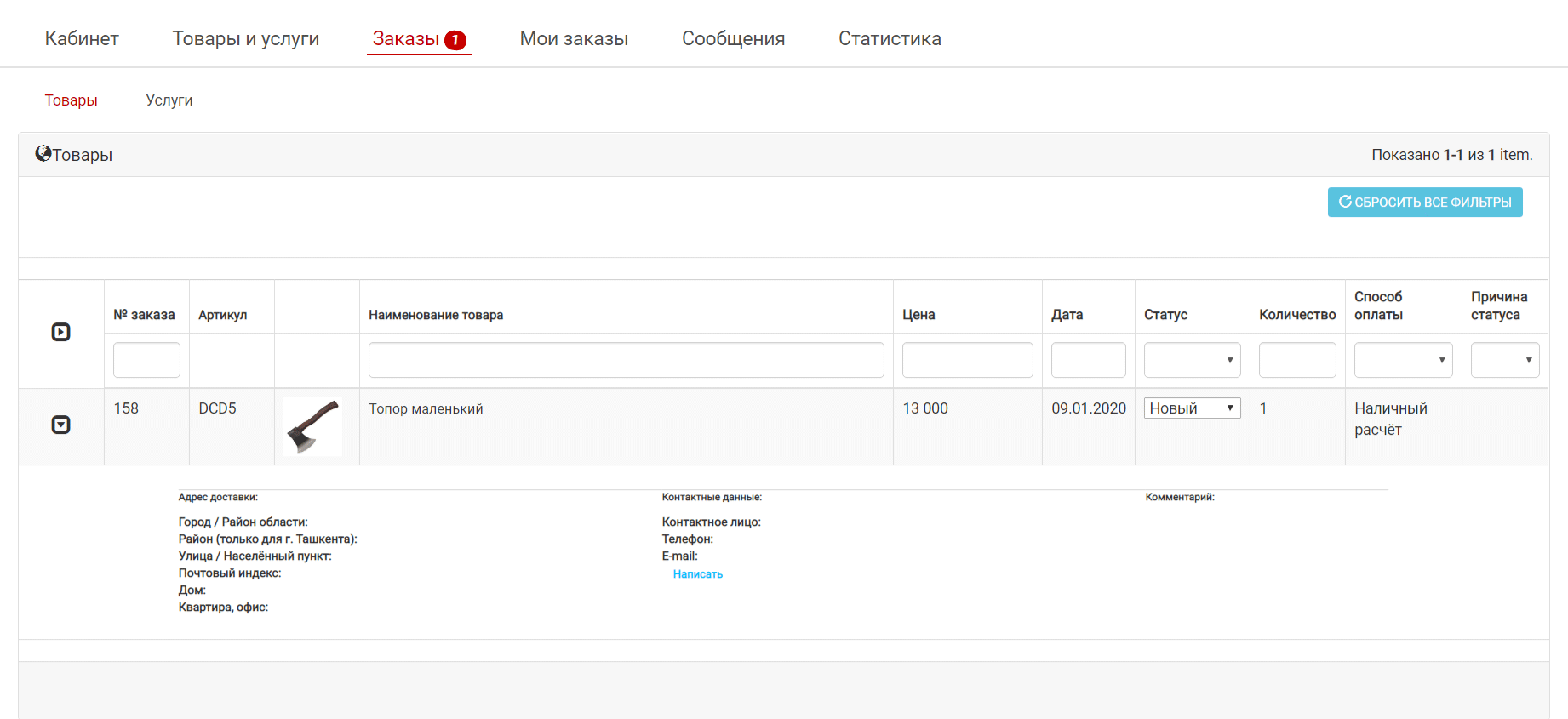Switch to Товары и услуги tab
The width and height of the screenshot is (1568, 719).
(245, 39)
